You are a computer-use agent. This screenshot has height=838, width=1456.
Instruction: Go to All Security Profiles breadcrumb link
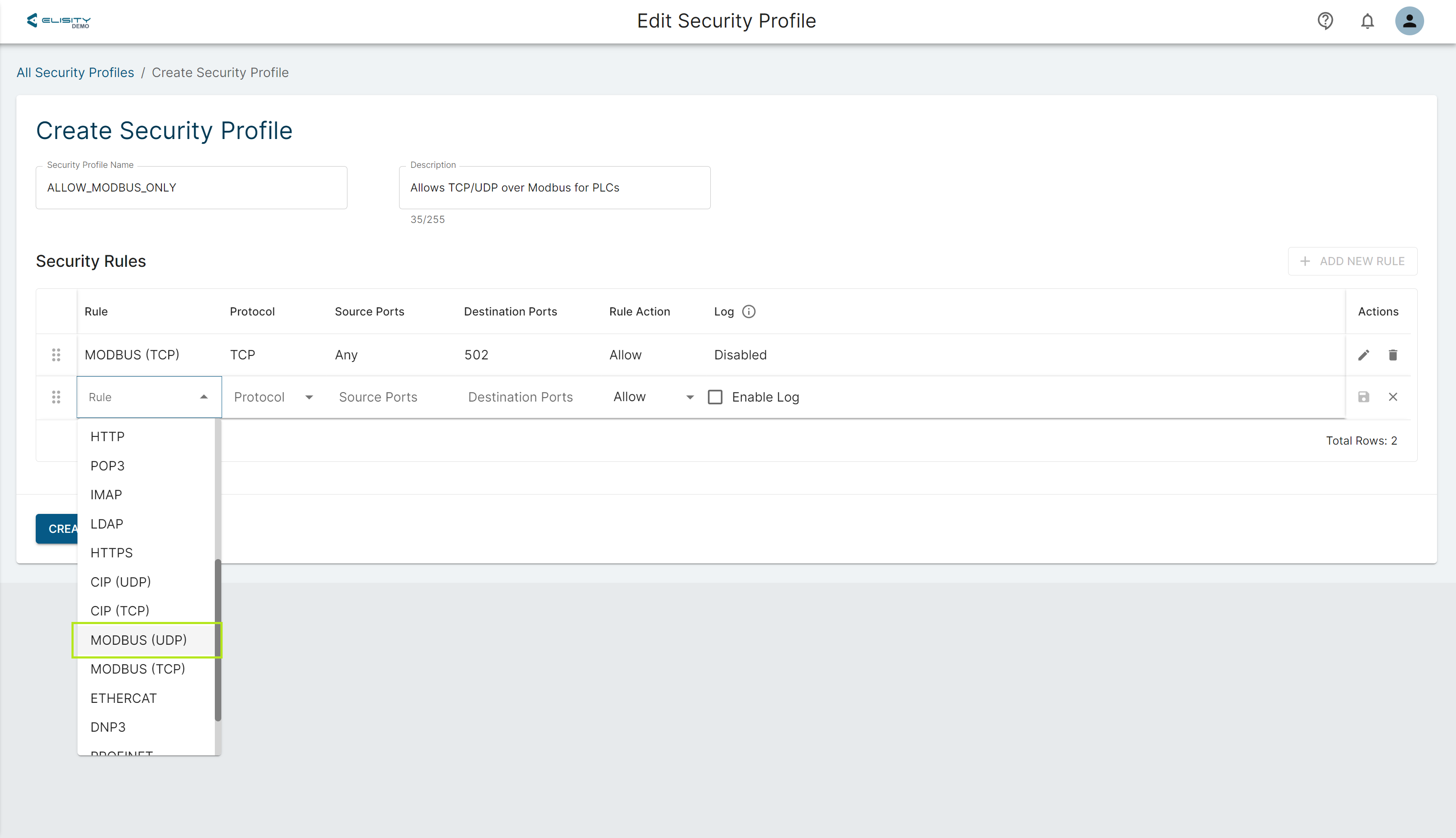click(75, 72)
